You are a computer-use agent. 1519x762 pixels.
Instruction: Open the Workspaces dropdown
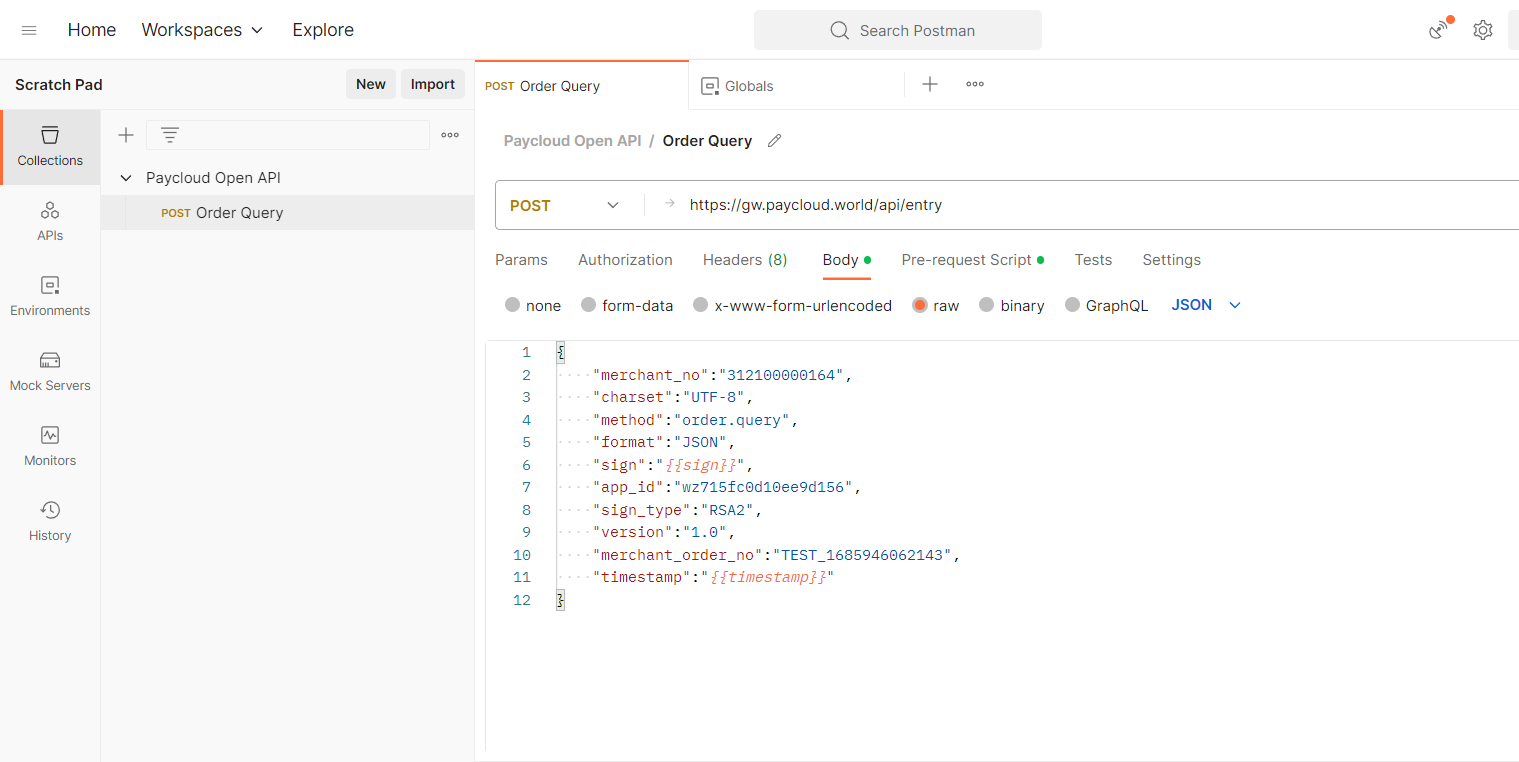tap(202, 30)
